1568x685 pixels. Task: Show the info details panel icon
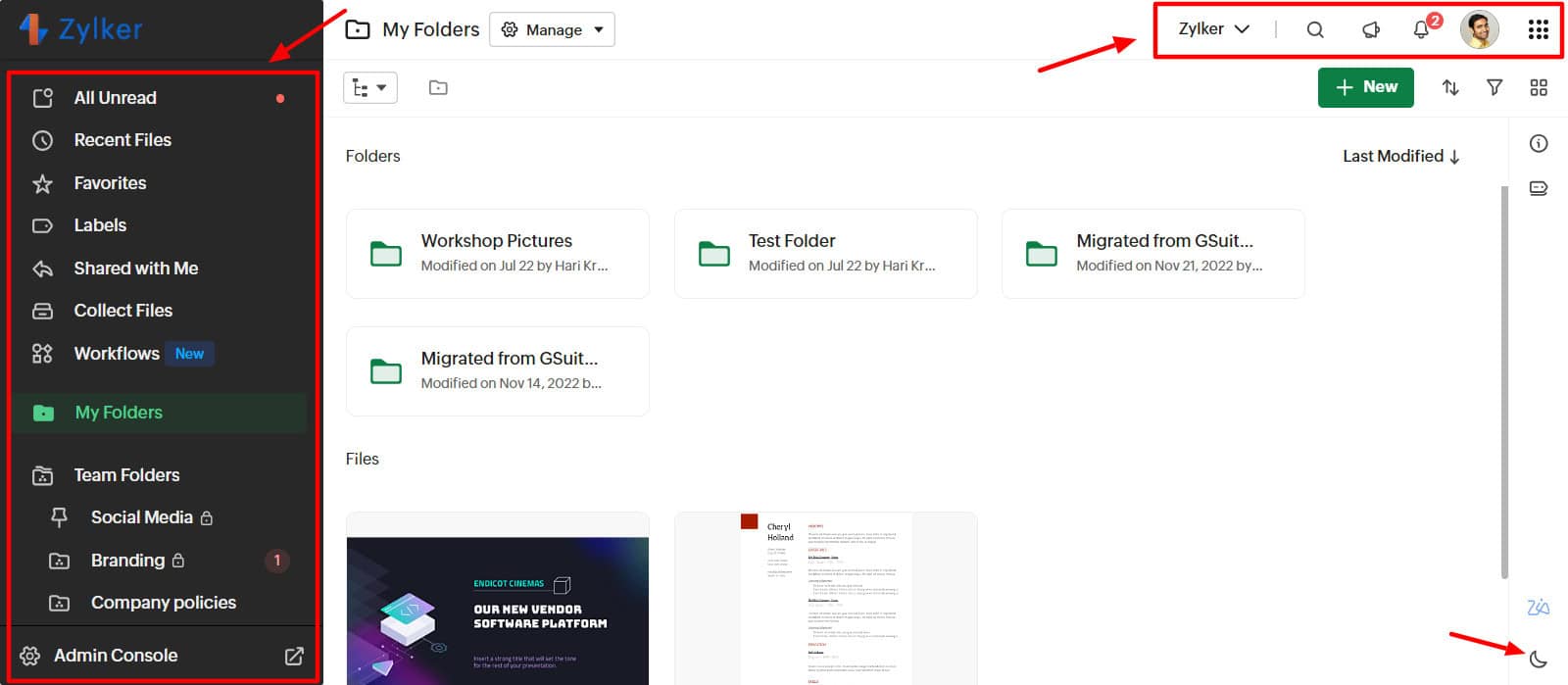tap(1539, 143)
